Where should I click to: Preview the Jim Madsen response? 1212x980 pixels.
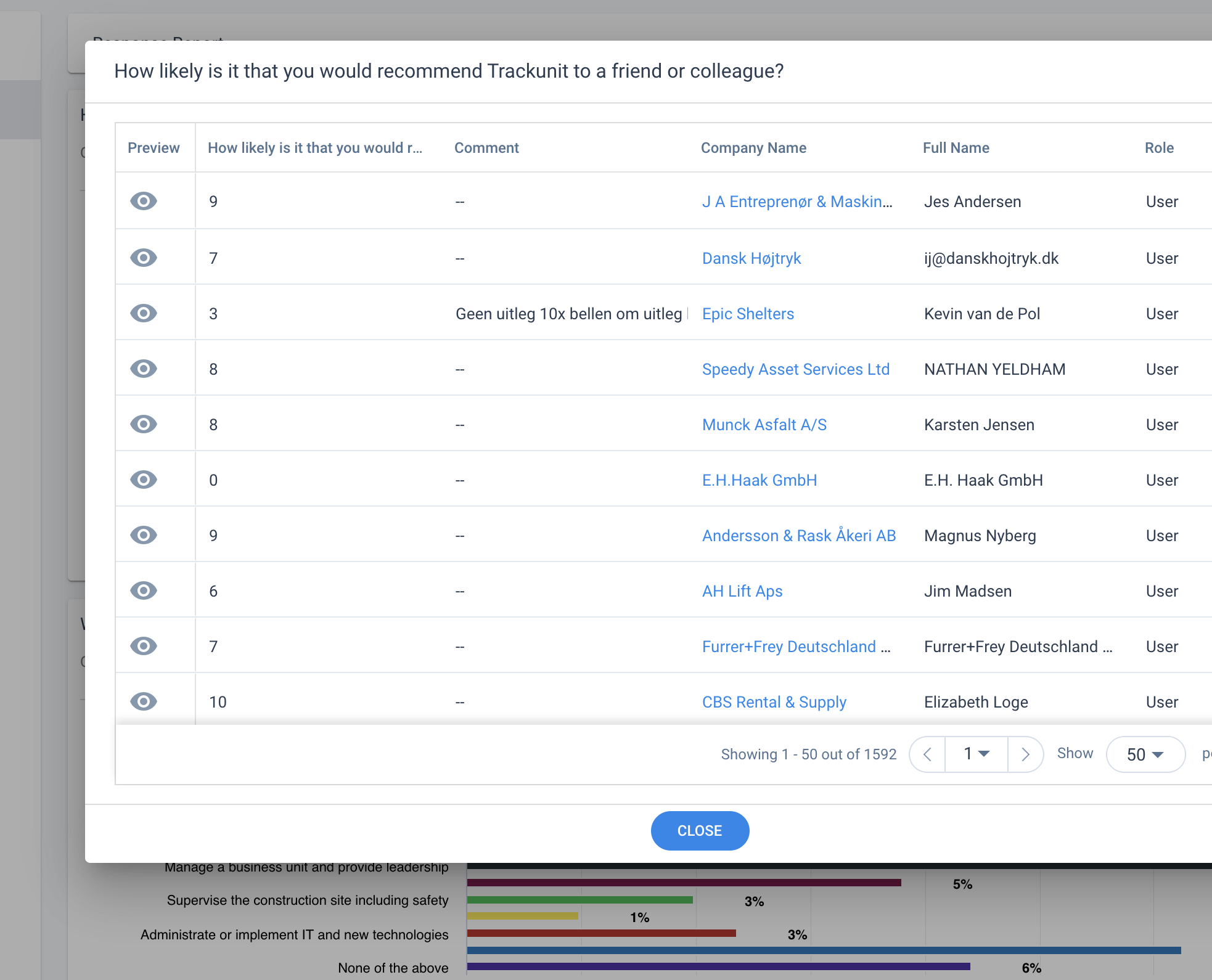(144, 590)
